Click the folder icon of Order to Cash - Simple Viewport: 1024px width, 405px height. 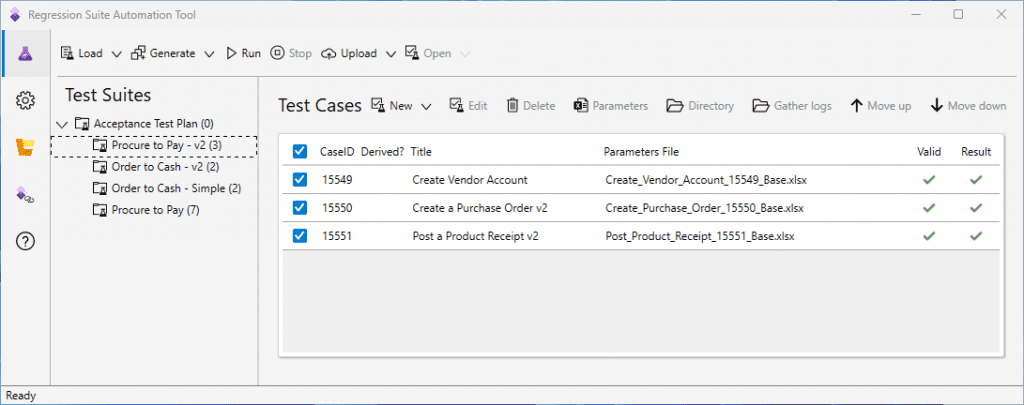(x=100, y=189)
